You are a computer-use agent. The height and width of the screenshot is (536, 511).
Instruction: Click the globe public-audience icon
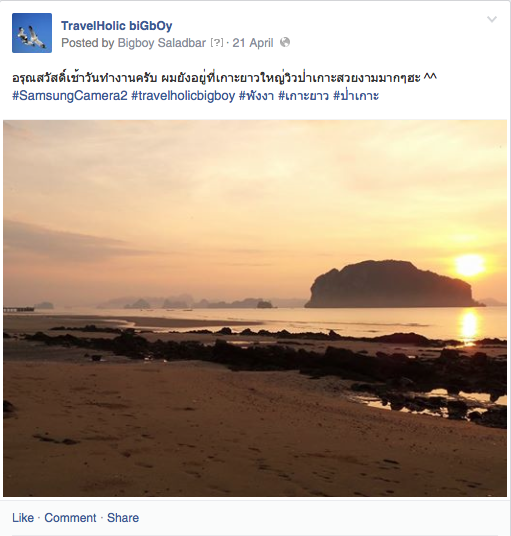click(x=285, y=42)
